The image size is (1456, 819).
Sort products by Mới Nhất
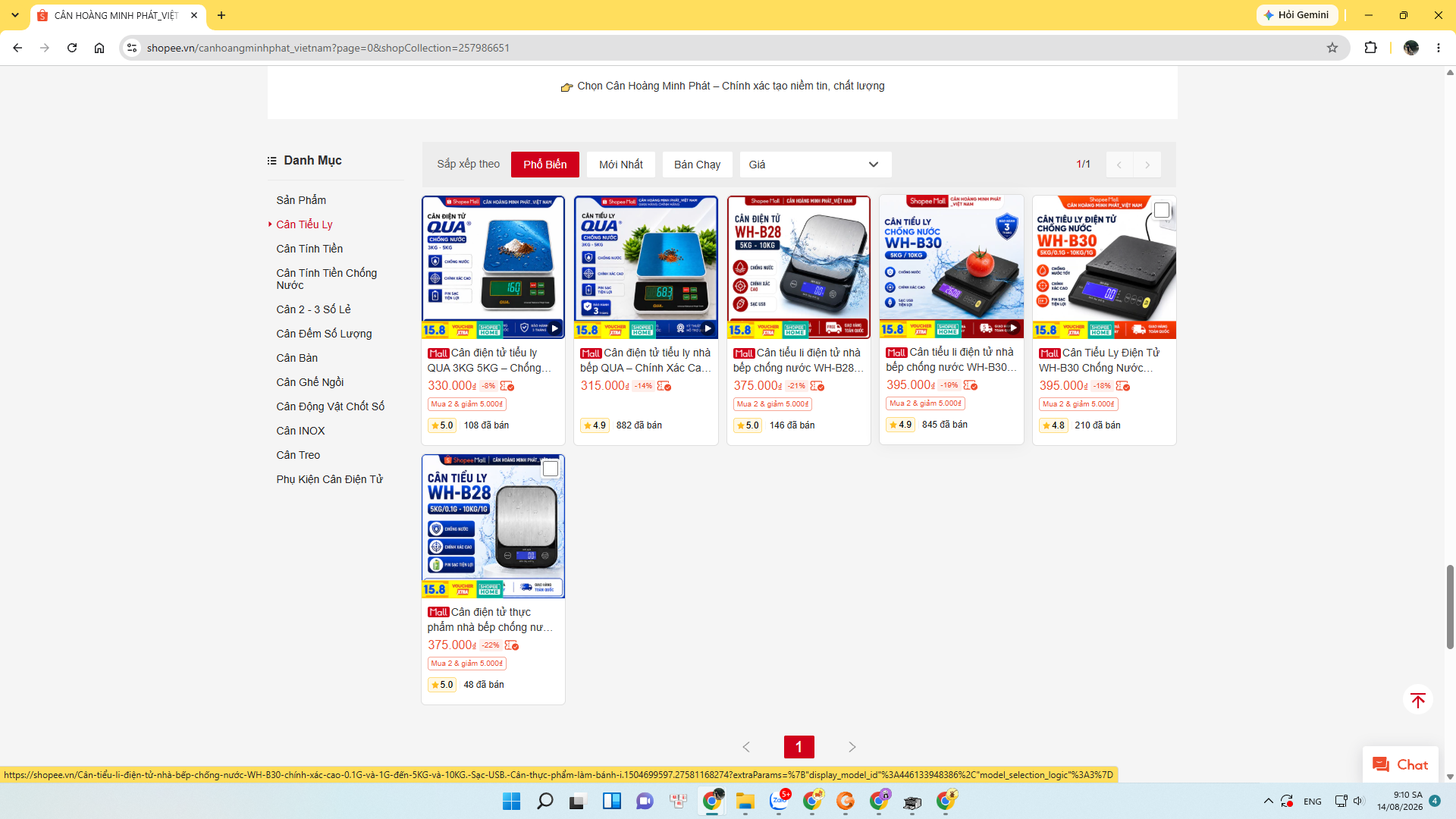620,165
